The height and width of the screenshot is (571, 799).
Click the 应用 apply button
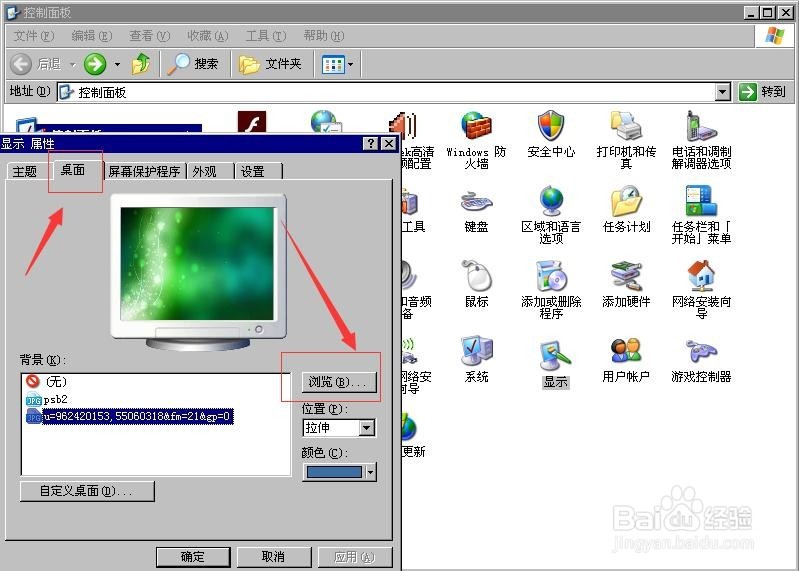(x=355, y=557)
